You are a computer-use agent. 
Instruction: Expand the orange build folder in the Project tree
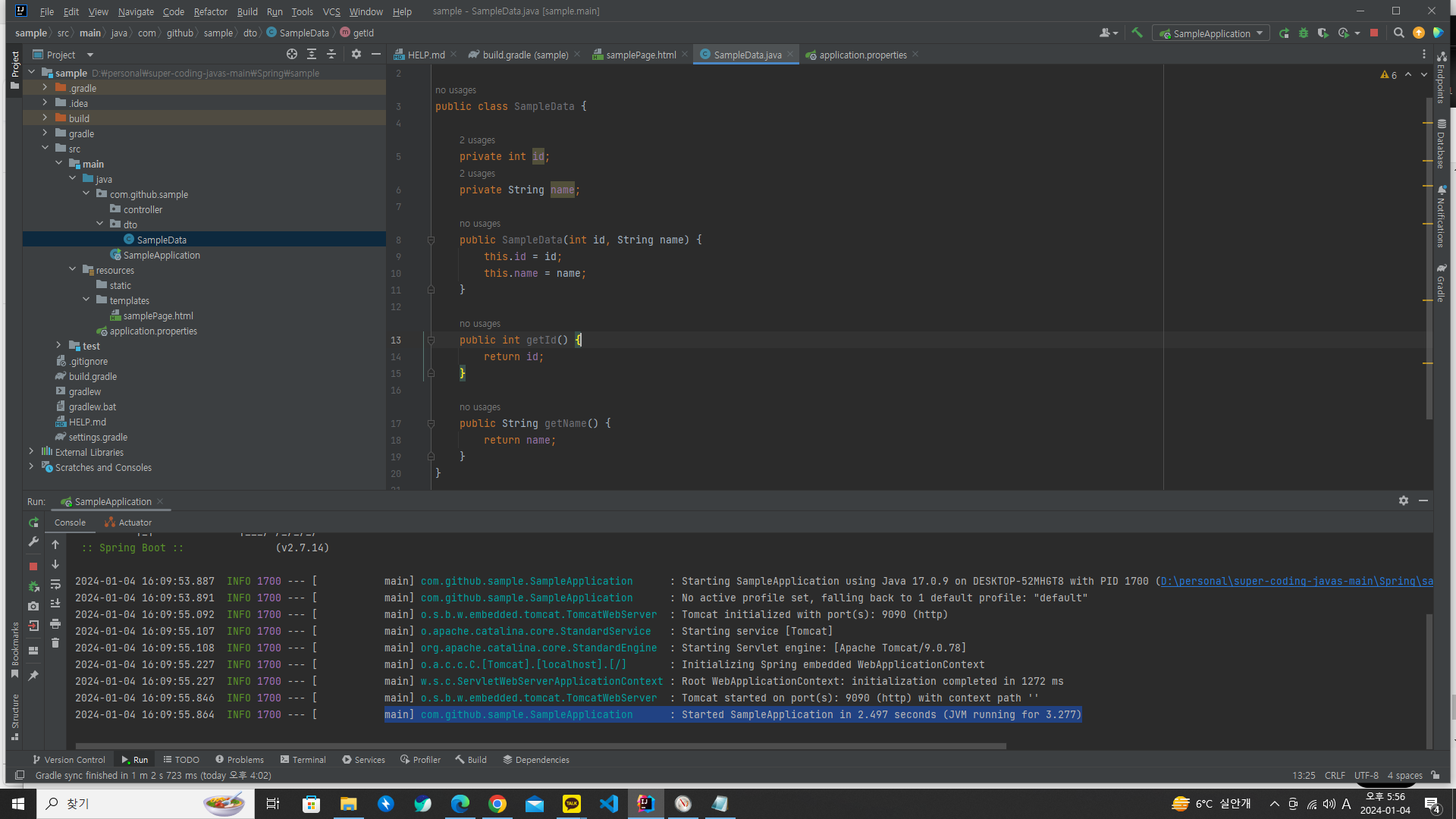coord(45,118)
